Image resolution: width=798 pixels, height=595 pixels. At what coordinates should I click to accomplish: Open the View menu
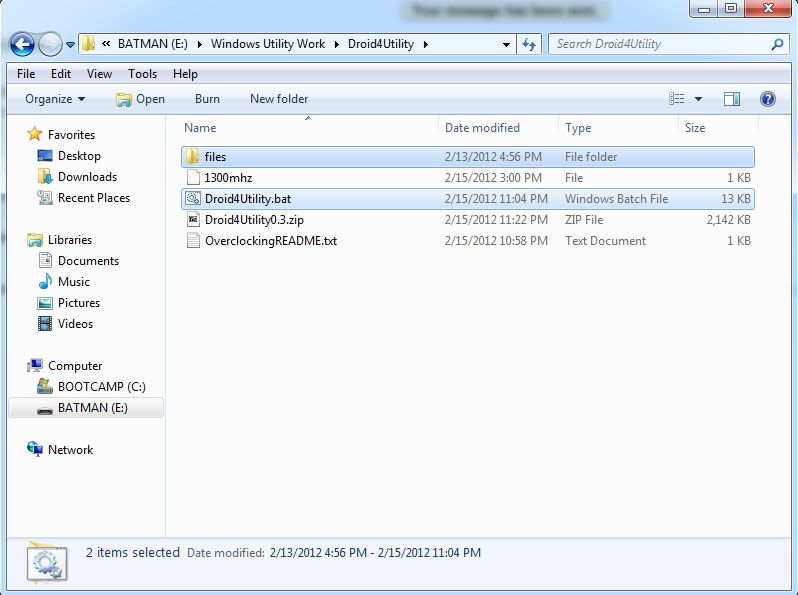click(x=99, y=74)
